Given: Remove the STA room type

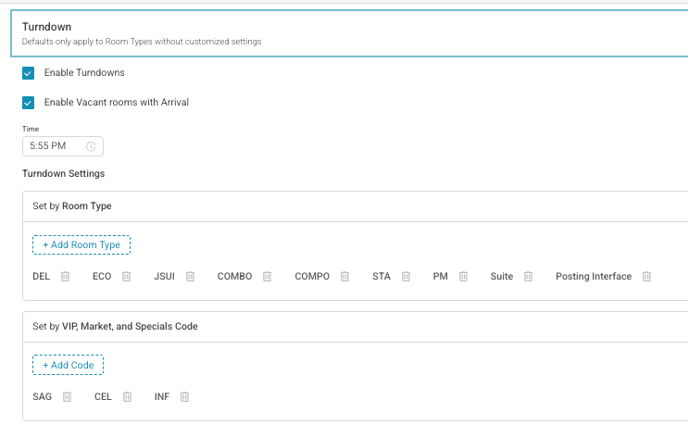Looking at the screenshot, I should pyautogui.click(x=406, y=277).
